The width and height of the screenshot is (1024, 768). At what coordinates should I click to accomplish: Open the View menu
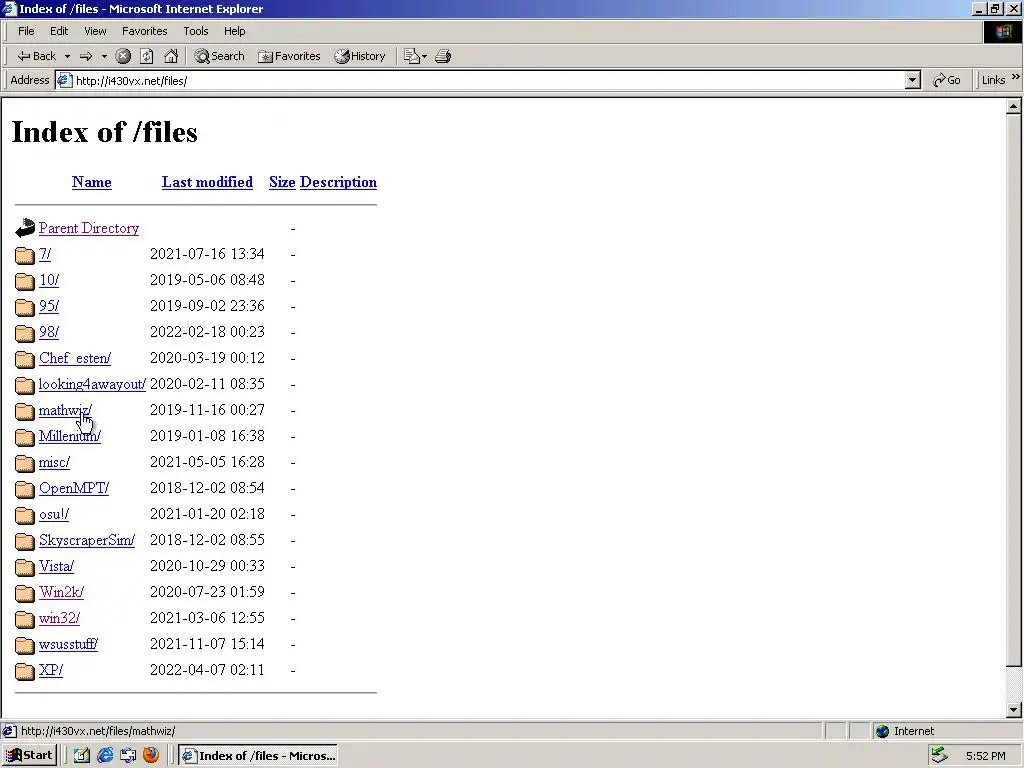pyautogui.click(x=95, y=31)
